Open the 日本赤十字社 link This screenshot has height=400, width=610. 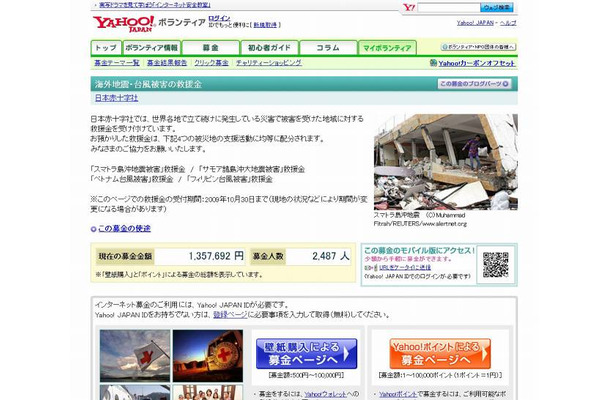coord(119,98)
